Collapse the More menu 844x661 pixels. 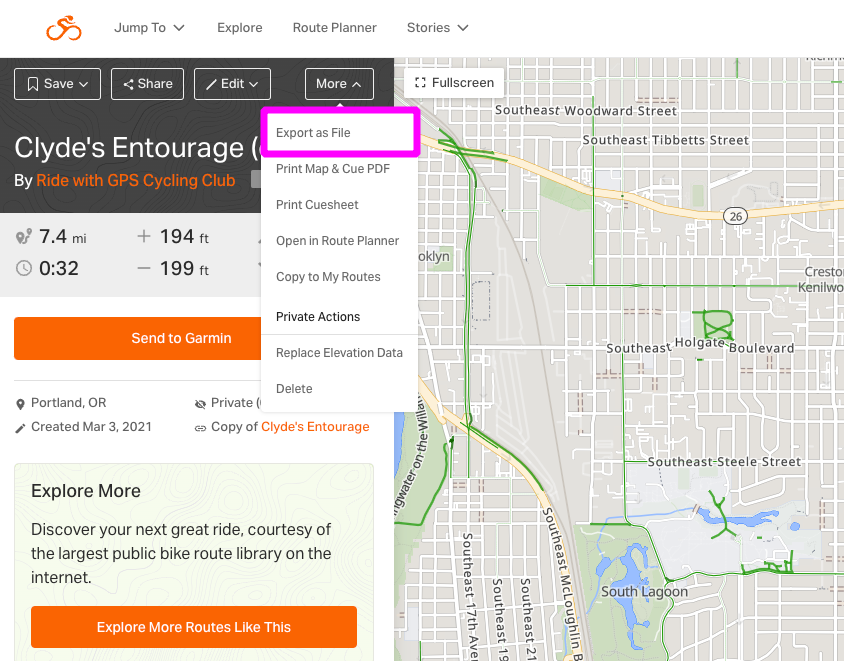point(339,84)
